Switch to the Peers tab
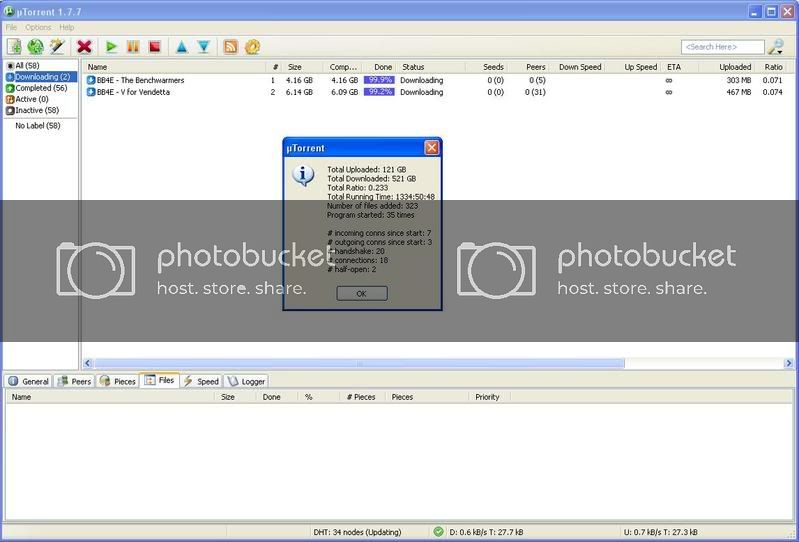This screenshot has width=799, height=542. (x=74, y=381)
